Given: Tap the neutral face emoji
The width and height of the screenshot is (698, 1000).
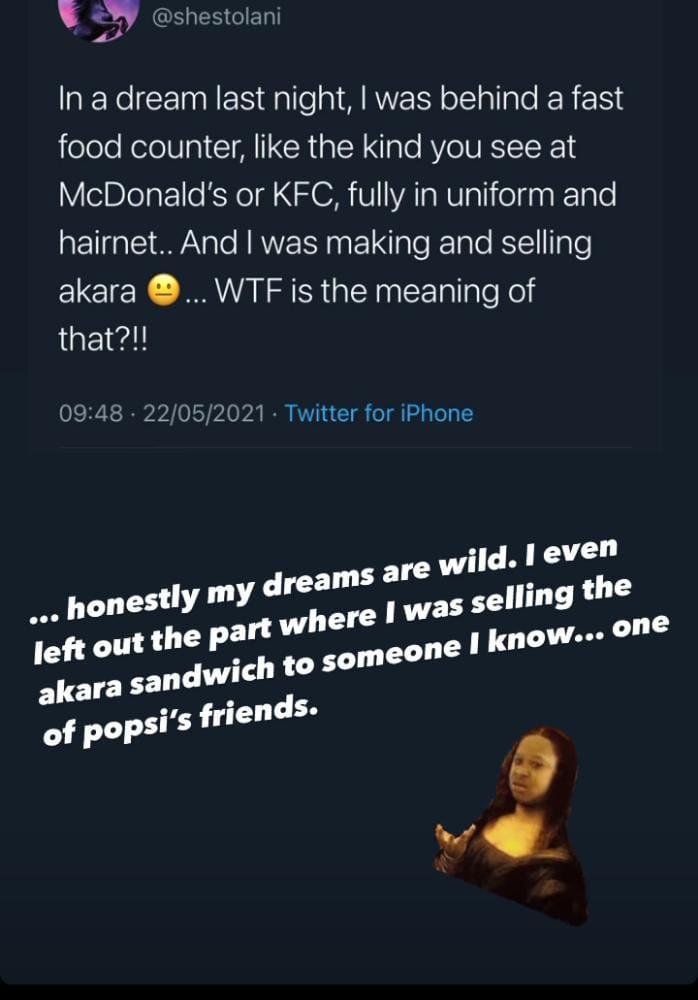Looking at the screenshot, I should tap(162, 292).
